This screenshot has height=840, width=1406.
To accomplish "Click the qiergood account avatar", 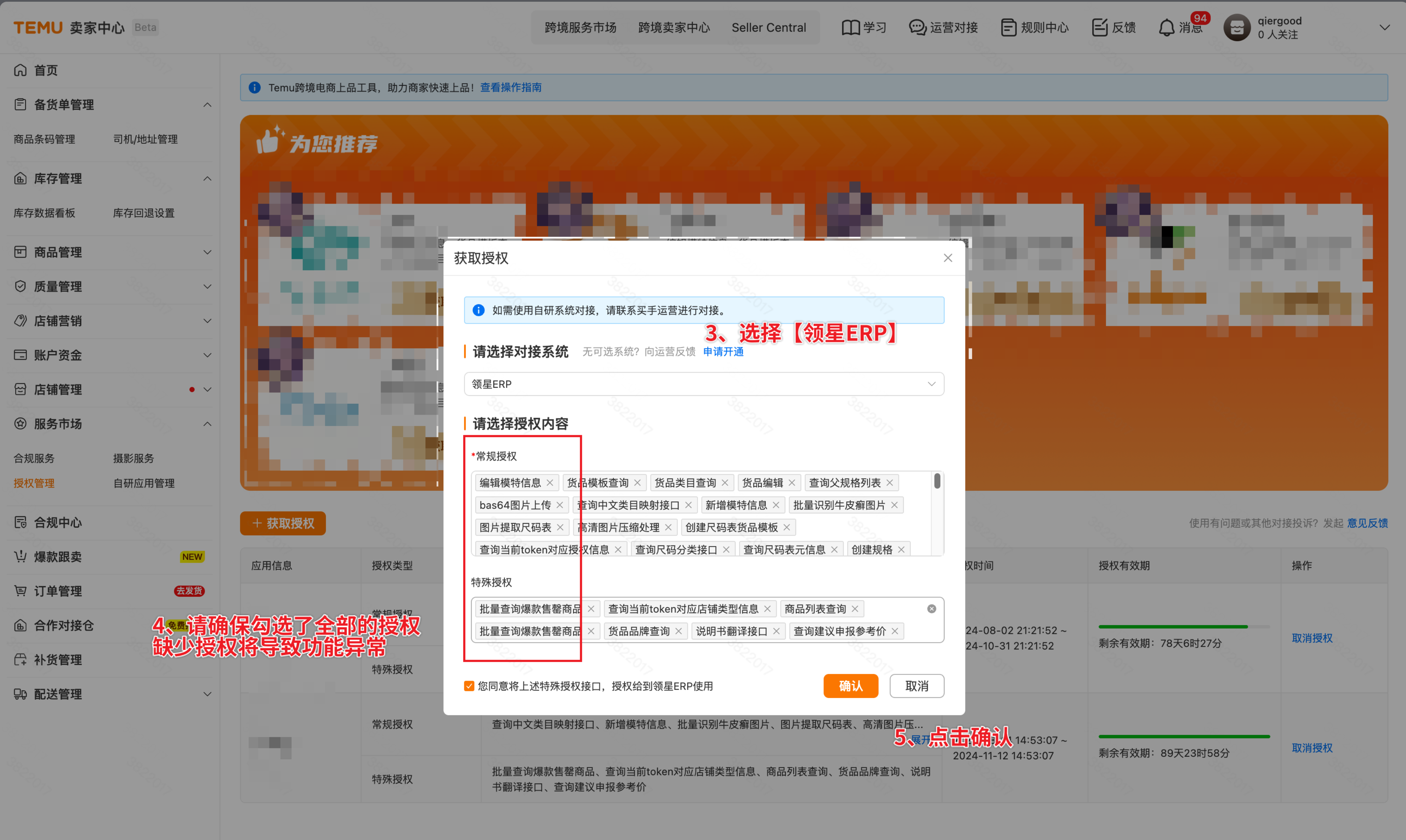I will pyautogui.click(x=1237, y=27).
